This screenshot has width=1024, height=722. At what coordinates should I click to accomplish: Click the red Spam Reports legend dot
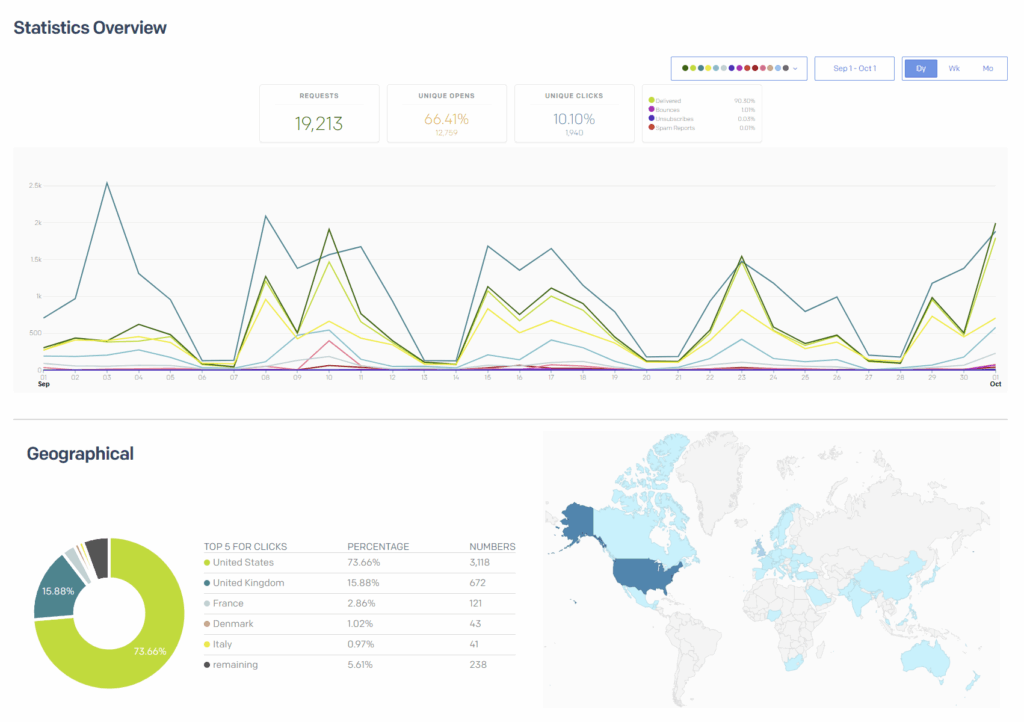click(x=652, y=127)
